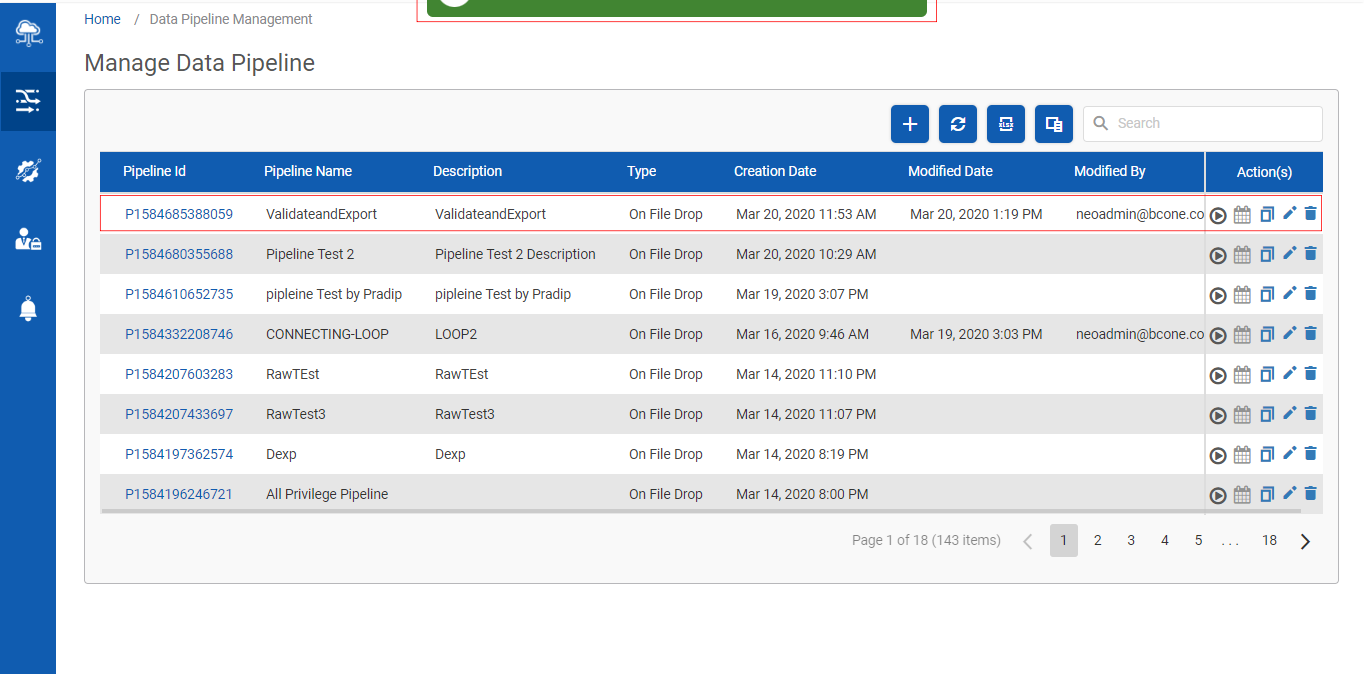Open pipeline P1584197362574

[x=179, y=454]
